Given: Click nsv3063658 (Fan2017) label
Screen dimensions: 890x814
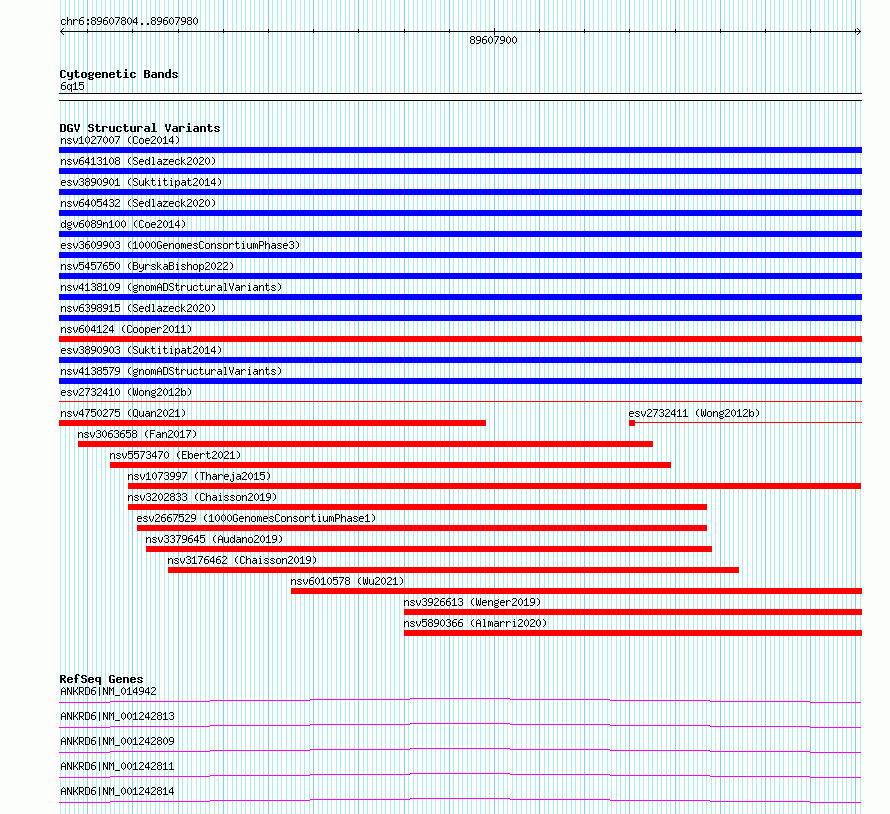Looking at the screenshot, I should tap(137, 434).
